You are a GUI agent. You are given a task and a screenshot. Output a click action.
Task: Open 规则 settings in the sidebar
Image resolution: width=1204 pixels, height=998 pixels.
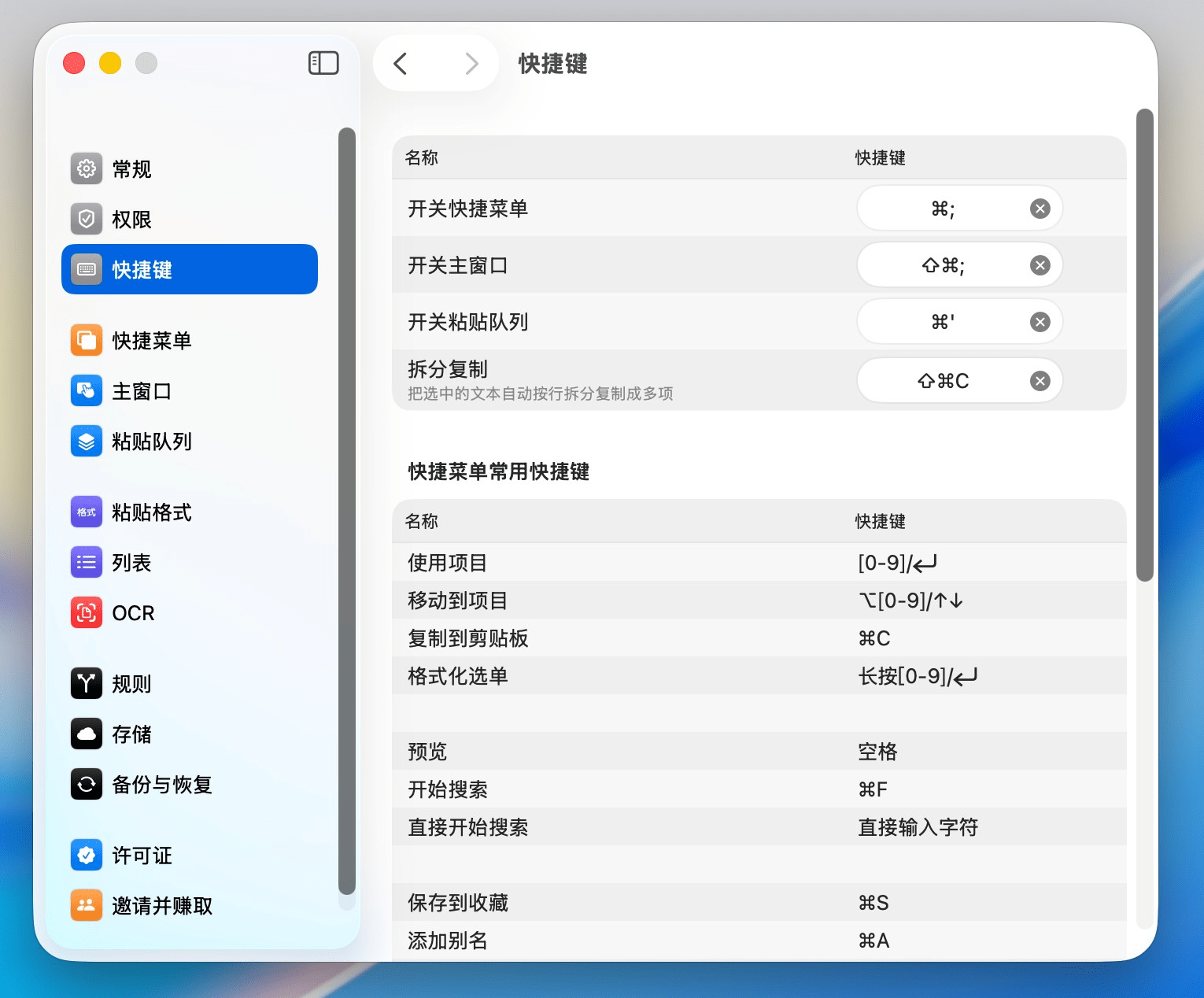coord(131,684)
